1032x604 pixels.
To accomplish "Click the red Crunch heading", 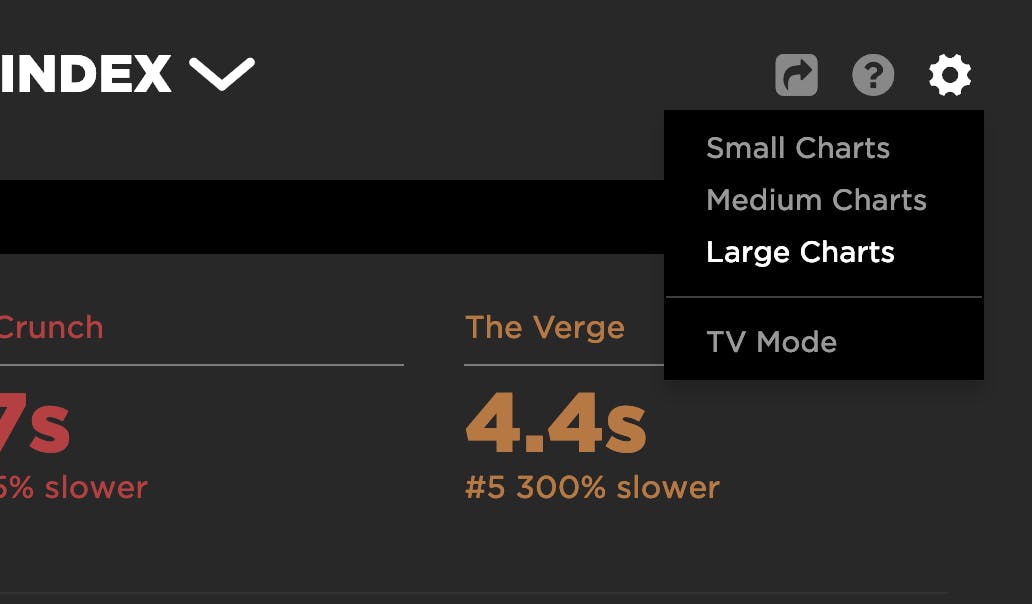I will [x=51, y=327].
